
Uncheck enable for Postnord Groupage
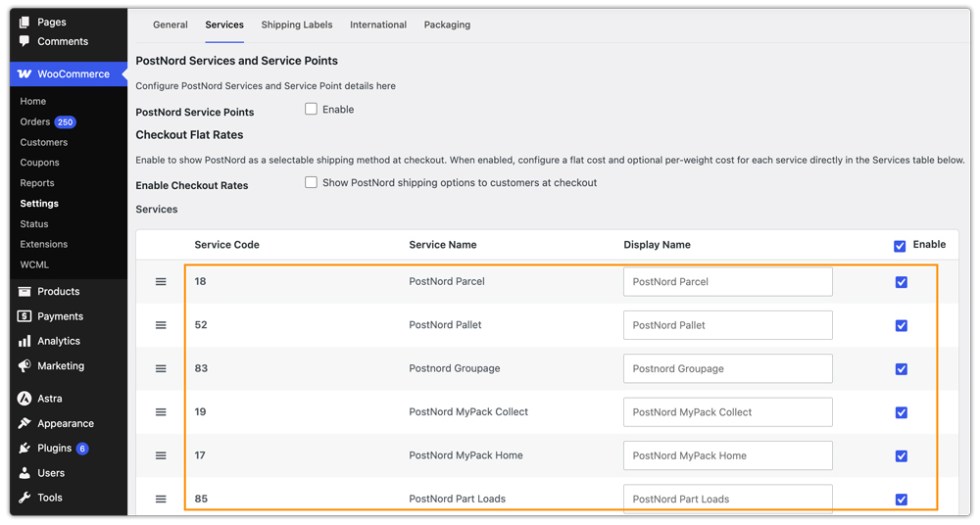click(x=901, y=369)
